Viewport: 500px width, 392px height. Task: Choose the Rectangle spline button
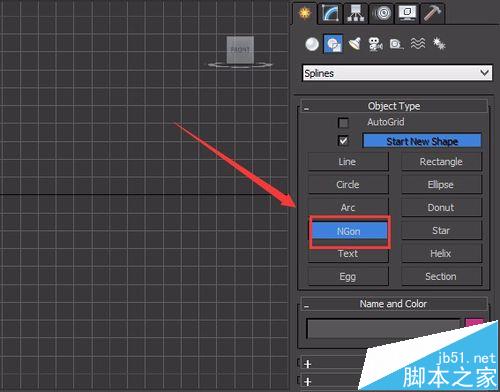pos(441,162)
